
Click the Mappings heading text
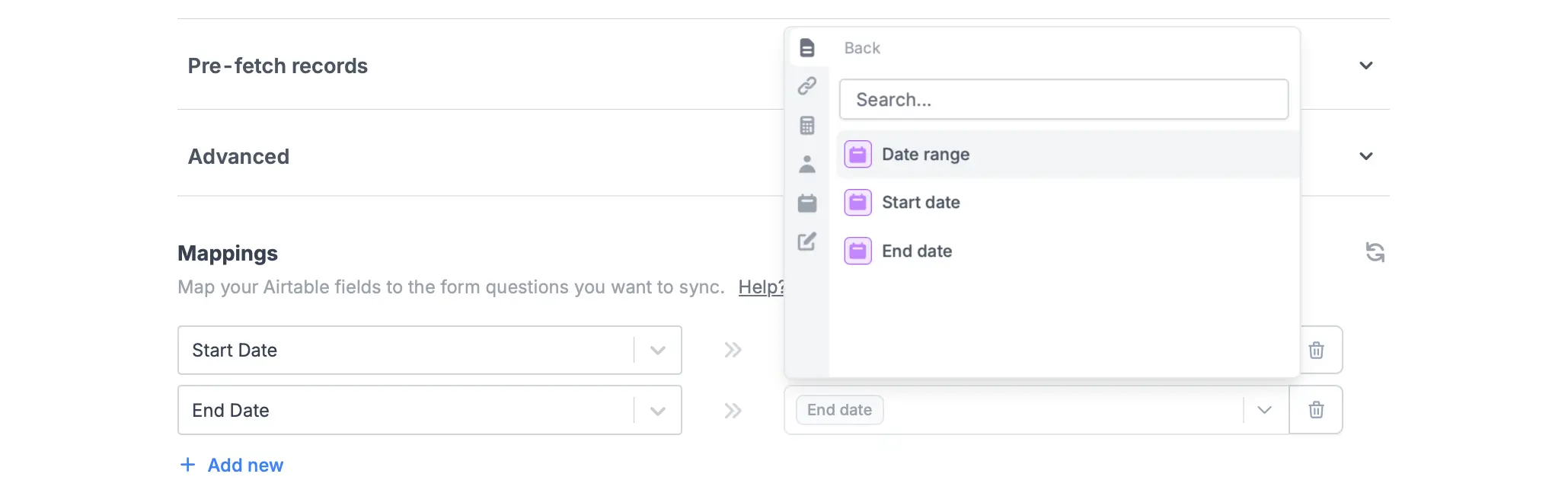point(228,253)
